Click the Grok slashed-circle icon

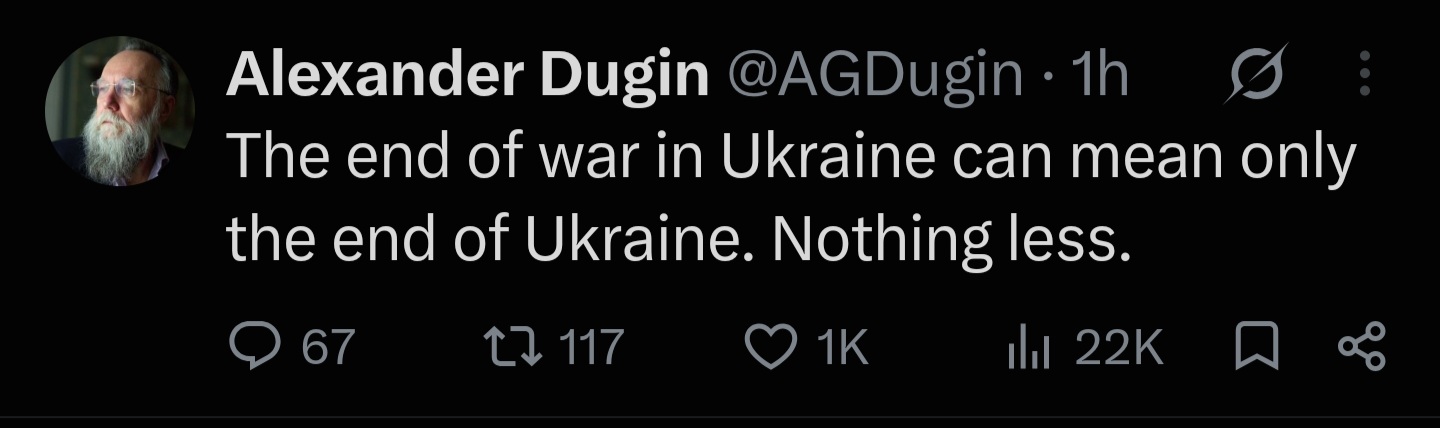point(1257,75)
